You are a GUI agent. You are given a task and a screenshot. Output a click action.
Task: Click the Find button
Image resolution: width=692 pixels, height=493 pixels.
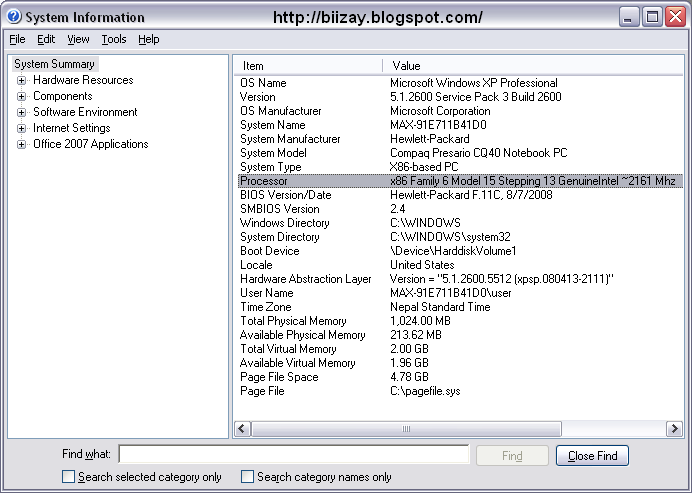(512, 455)
